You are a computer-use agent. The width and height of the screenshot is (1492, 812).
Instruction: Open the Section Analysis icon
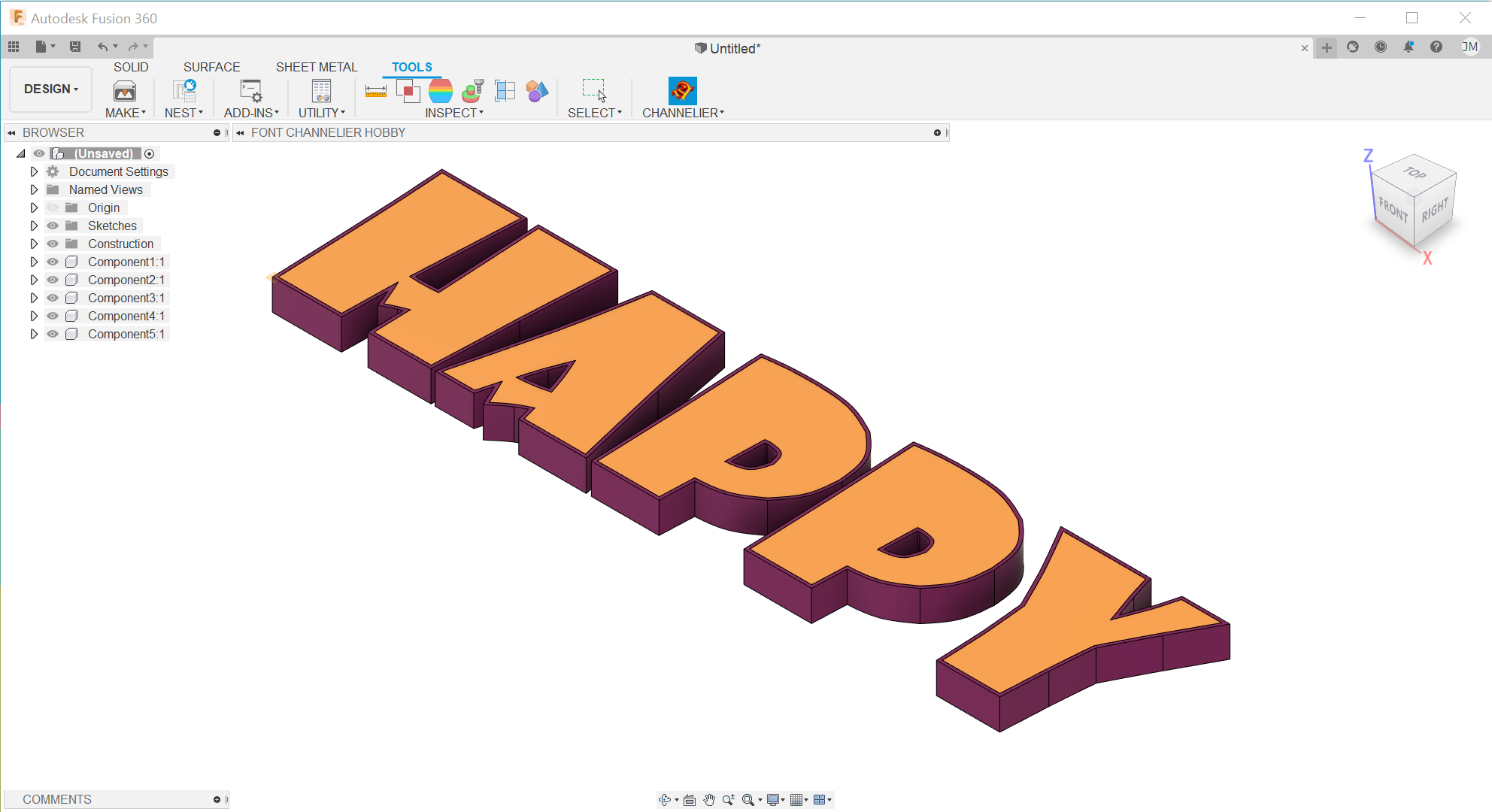coord(505,91)
